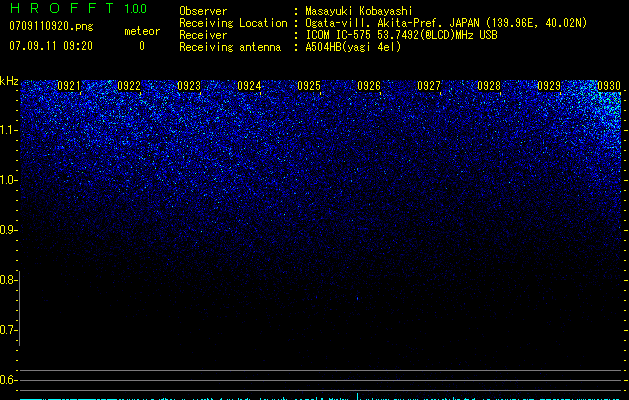This screenshot has width=629, height=400.
Task: Click the 0928 time marker
Action: (489, 85)
